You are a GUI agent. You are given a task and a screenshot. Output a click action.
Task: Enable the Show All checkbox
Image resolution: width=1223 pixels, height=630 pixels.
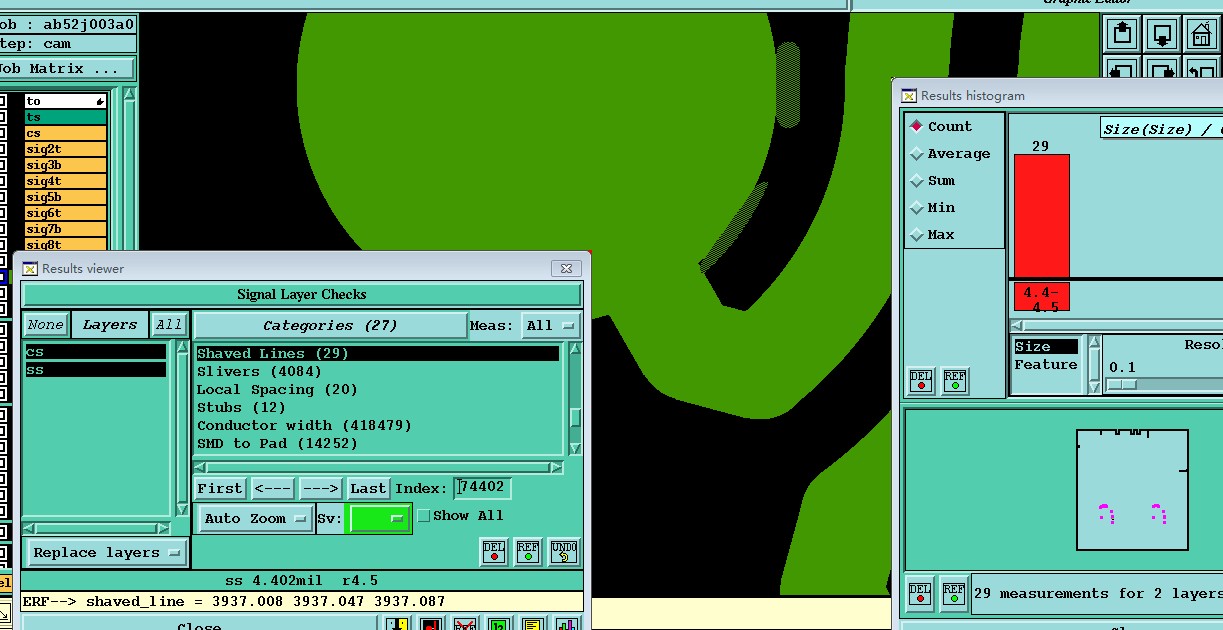424,516
